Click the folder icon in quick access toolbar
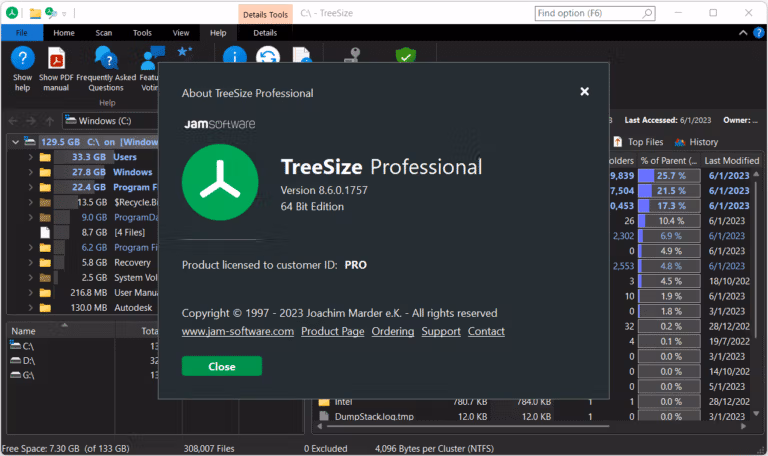 coord(35,13)
